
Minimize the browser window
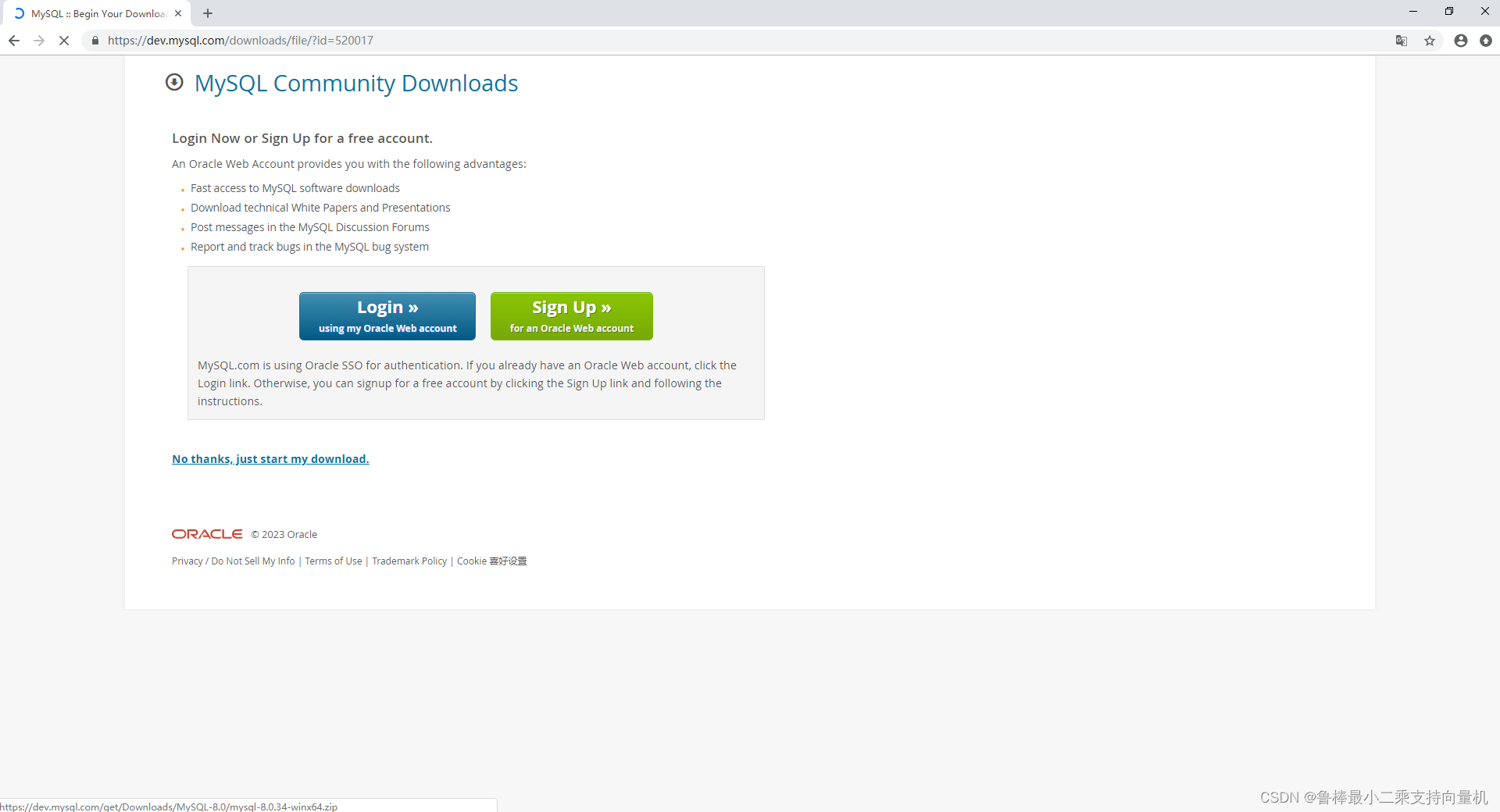click(1413, 11)
